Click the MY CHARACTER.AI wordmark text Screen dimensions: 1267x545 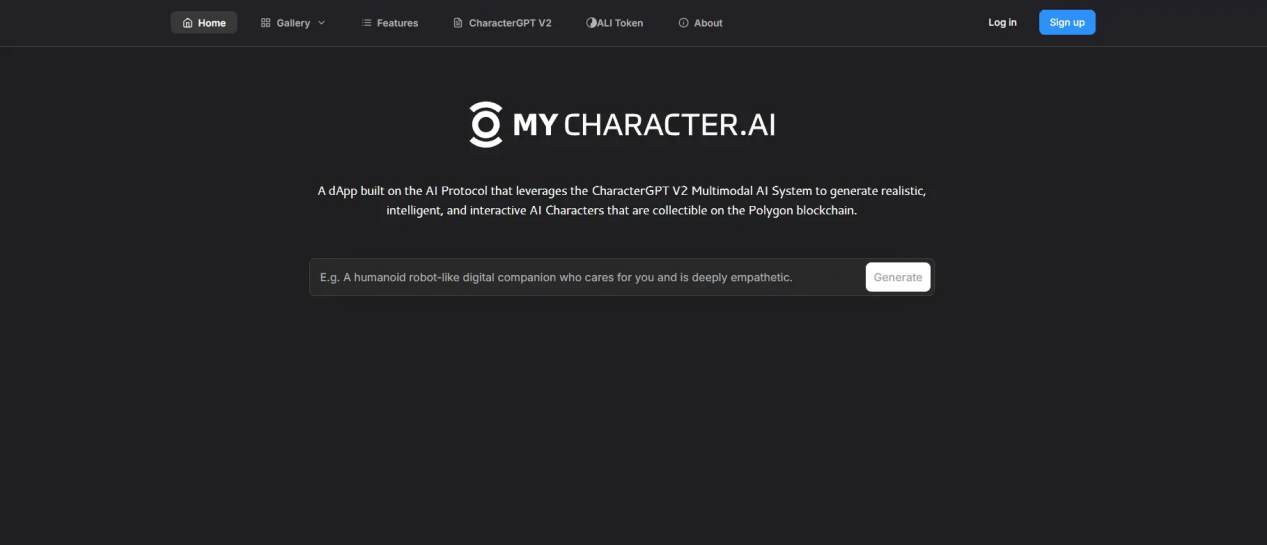coord(644,125)
